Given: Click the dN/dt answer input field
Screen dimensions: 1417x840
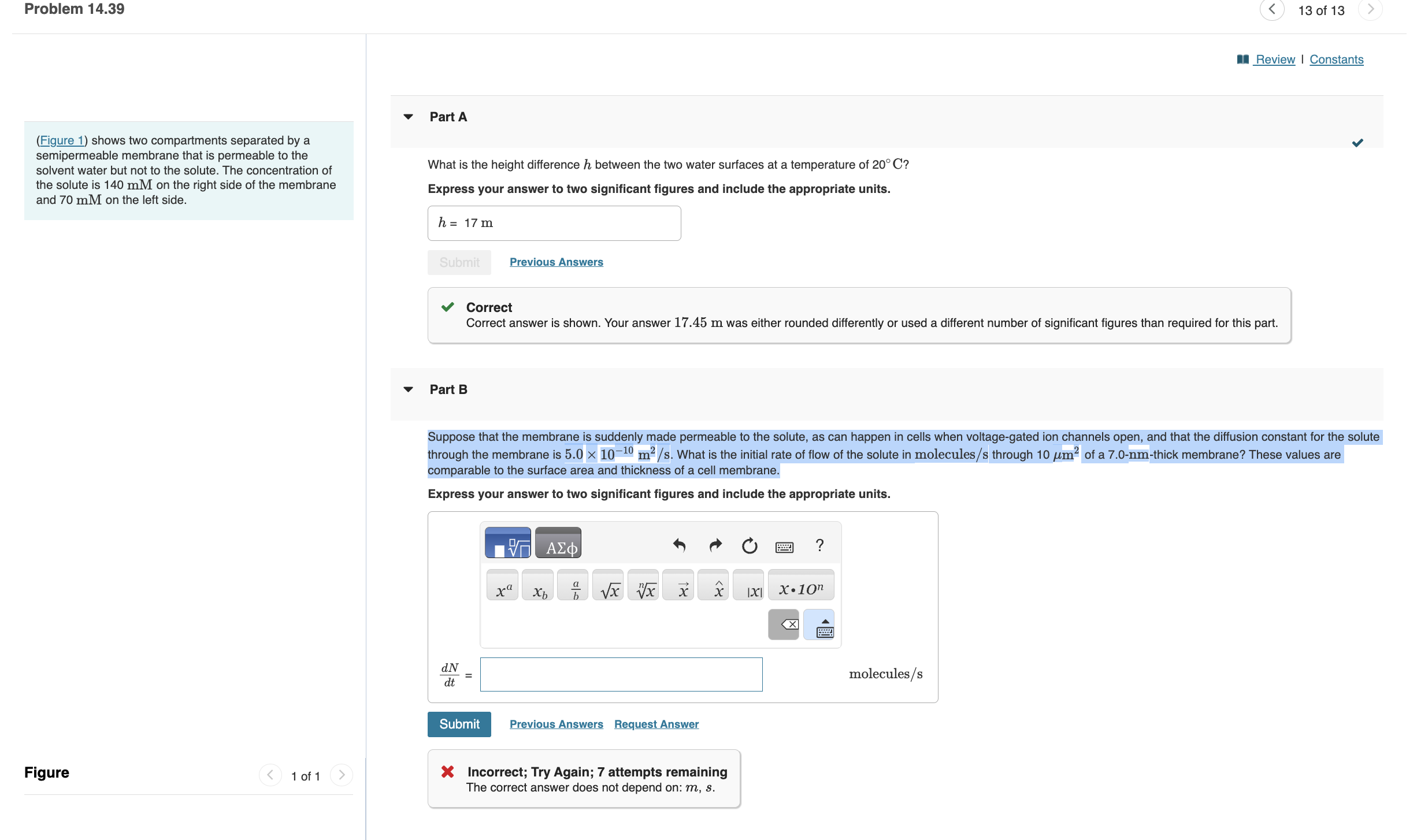Looking at the screenshot, I should (621, 674).
